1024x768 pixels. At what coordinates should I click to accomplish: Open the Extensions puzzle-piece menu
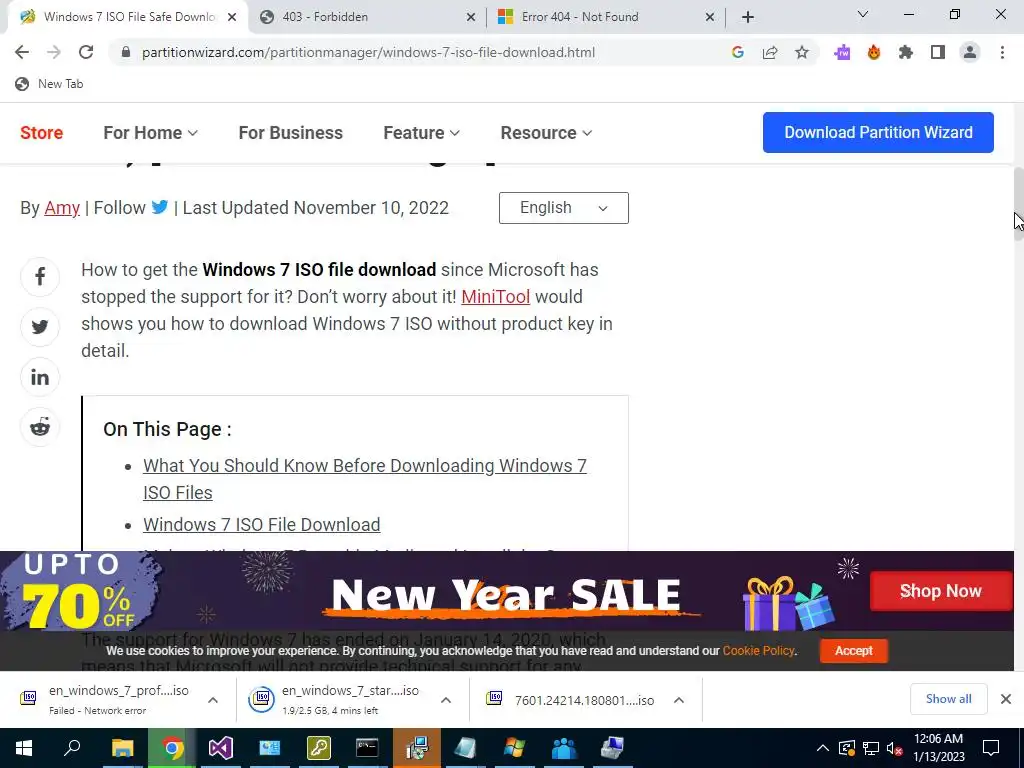coord(906,52)
